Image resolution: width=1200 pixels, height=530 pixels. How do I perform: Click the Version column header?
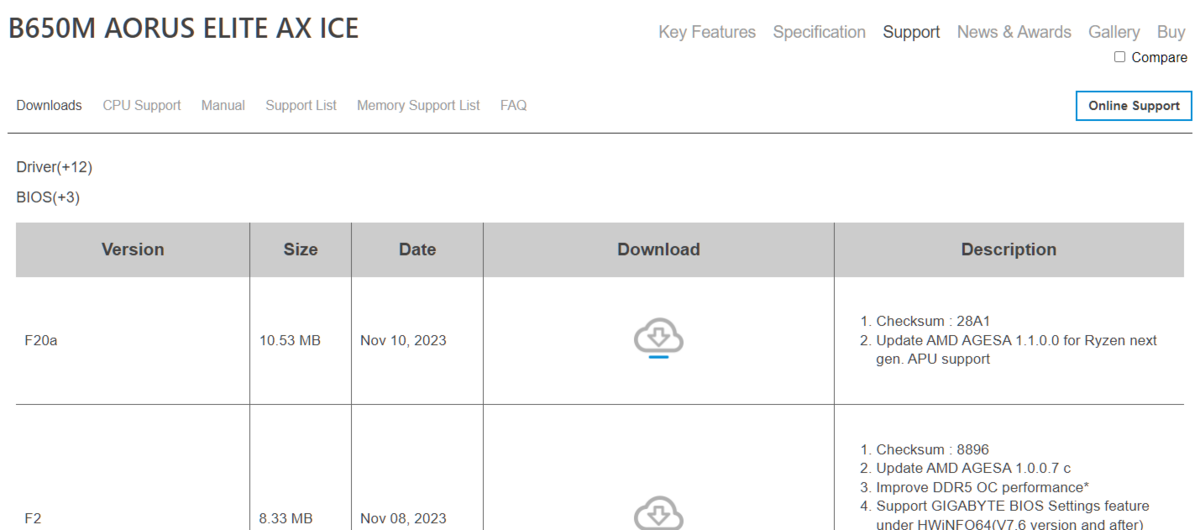pyautogui.click(x=133, y=250)
